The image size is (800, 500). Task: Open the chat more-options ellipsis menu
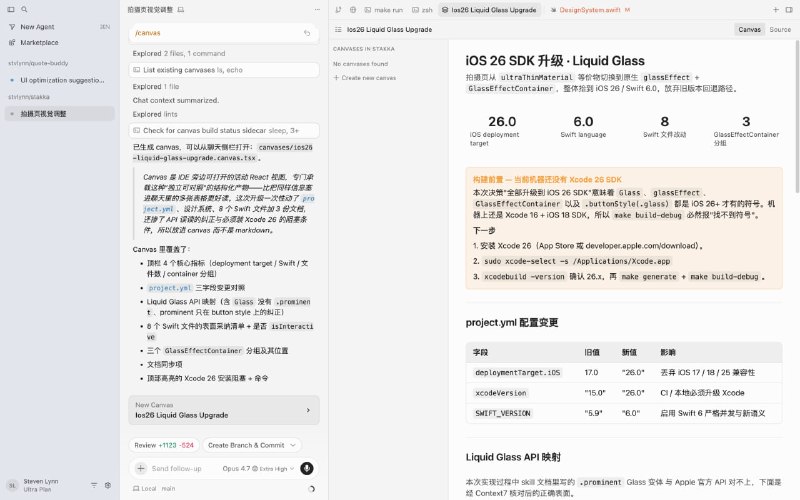click(317, 10)
